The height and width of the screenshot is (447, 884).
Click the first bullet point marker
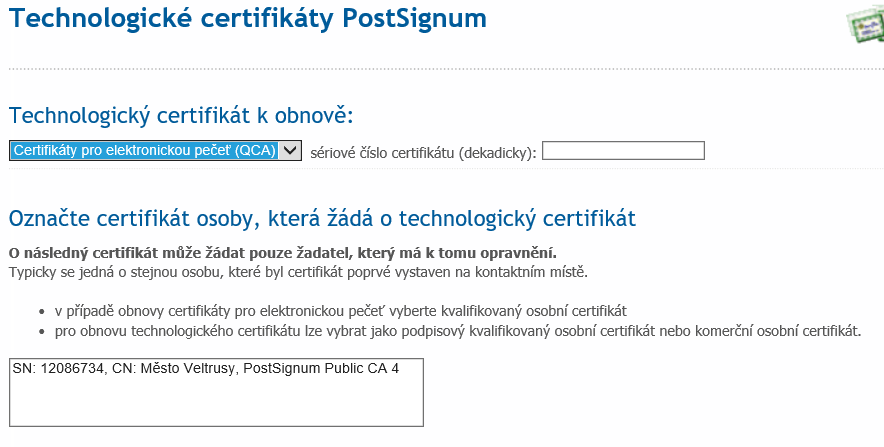(42, 311)
